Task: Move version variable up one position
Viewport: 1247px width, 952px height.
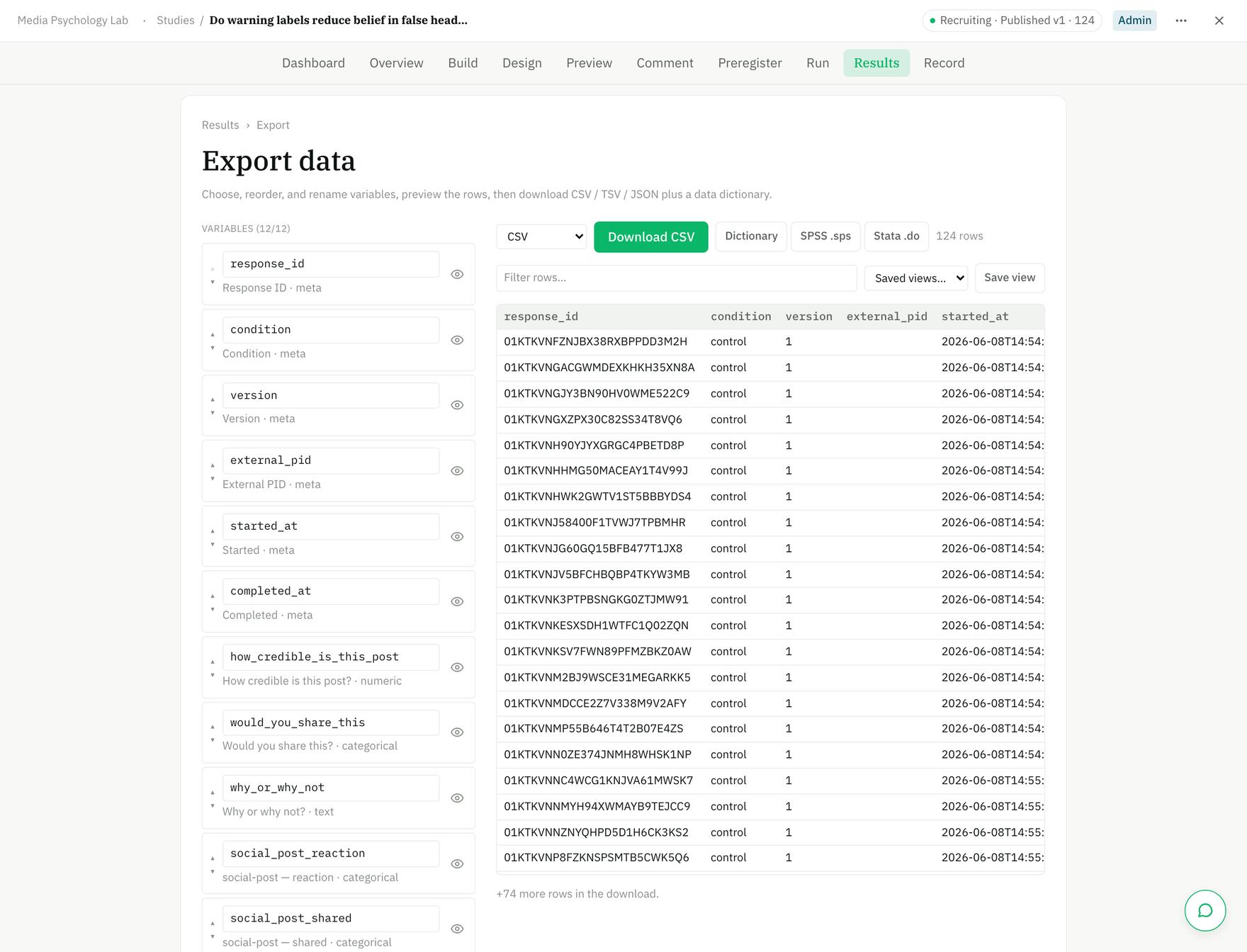Action: 213,400
